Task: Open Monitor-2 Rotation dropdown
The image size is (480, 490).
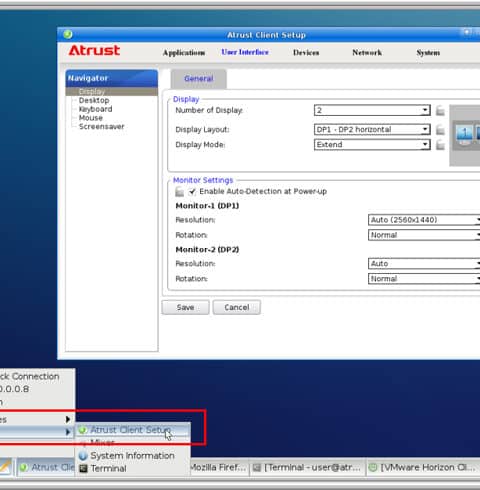Action: (x=424, y=279)
